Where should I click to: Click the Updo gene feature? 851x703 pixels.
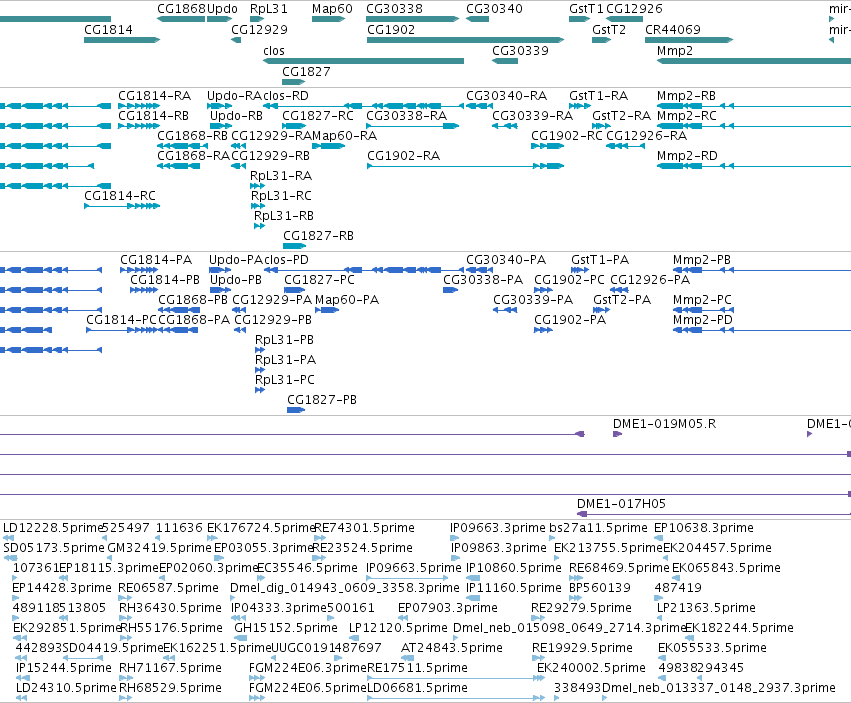[219, 19]
